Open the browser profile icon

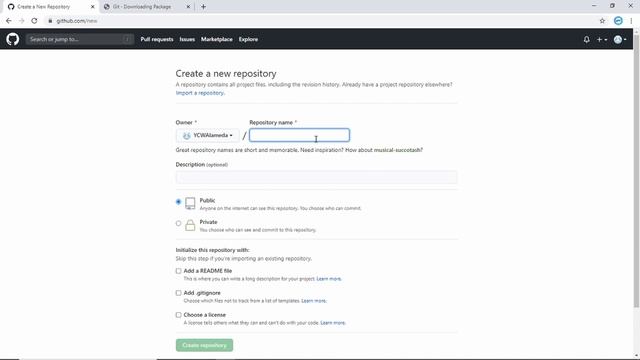click(x=618, y=21)
